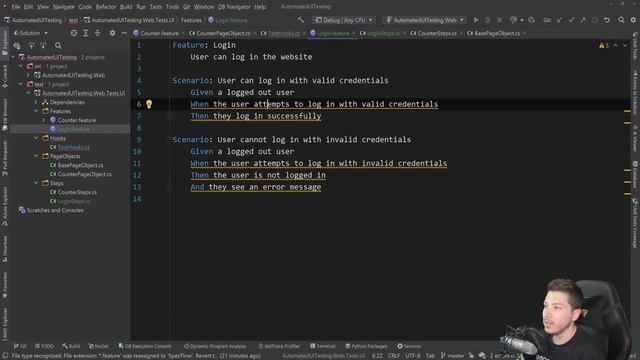The height and width of the screenshot is (360, 640).
Task: Open the Debug | Any CPU configuration dropdown
Action: click(344, 20)
